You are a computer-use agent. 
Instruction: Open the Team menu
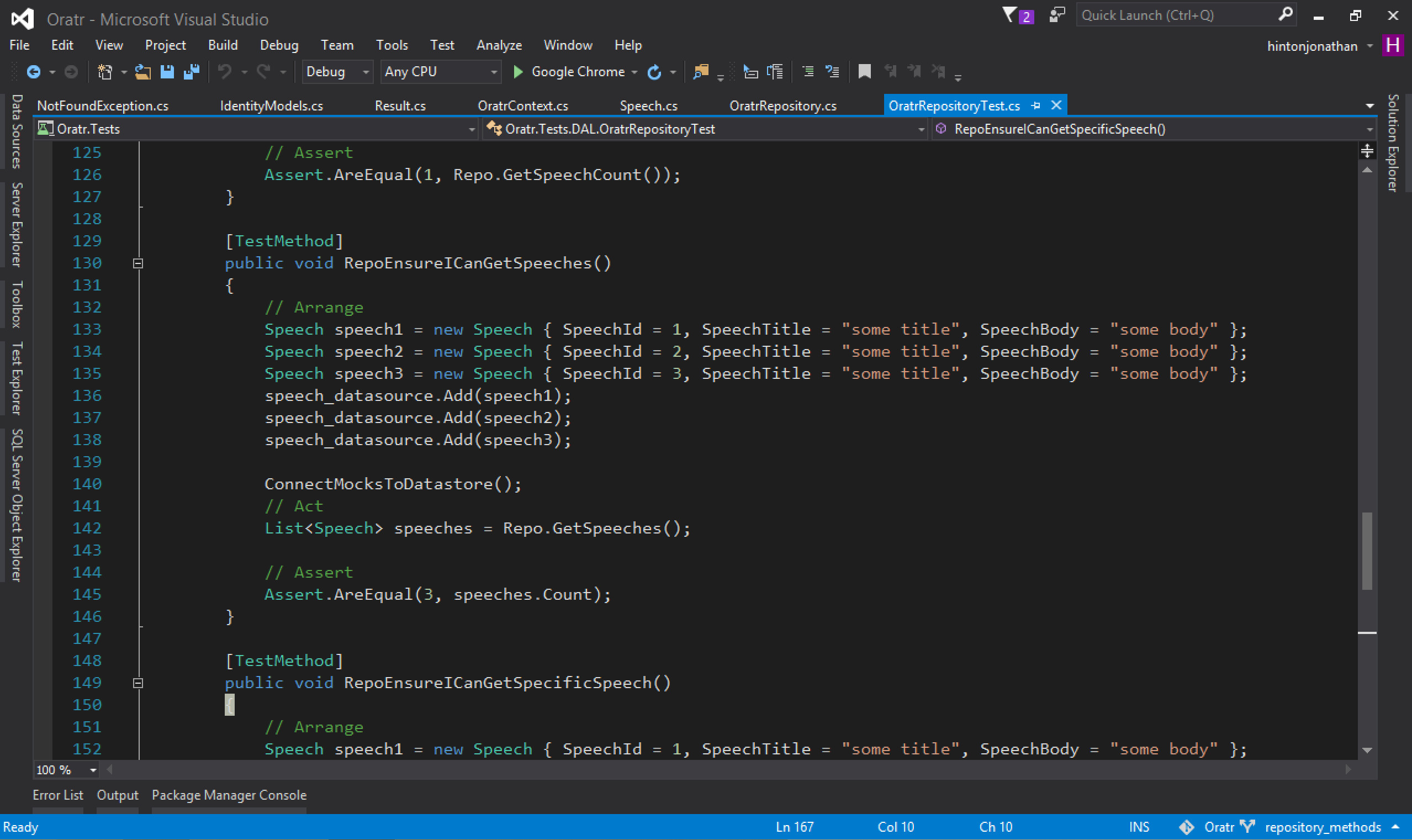click(x=337, y=45)
